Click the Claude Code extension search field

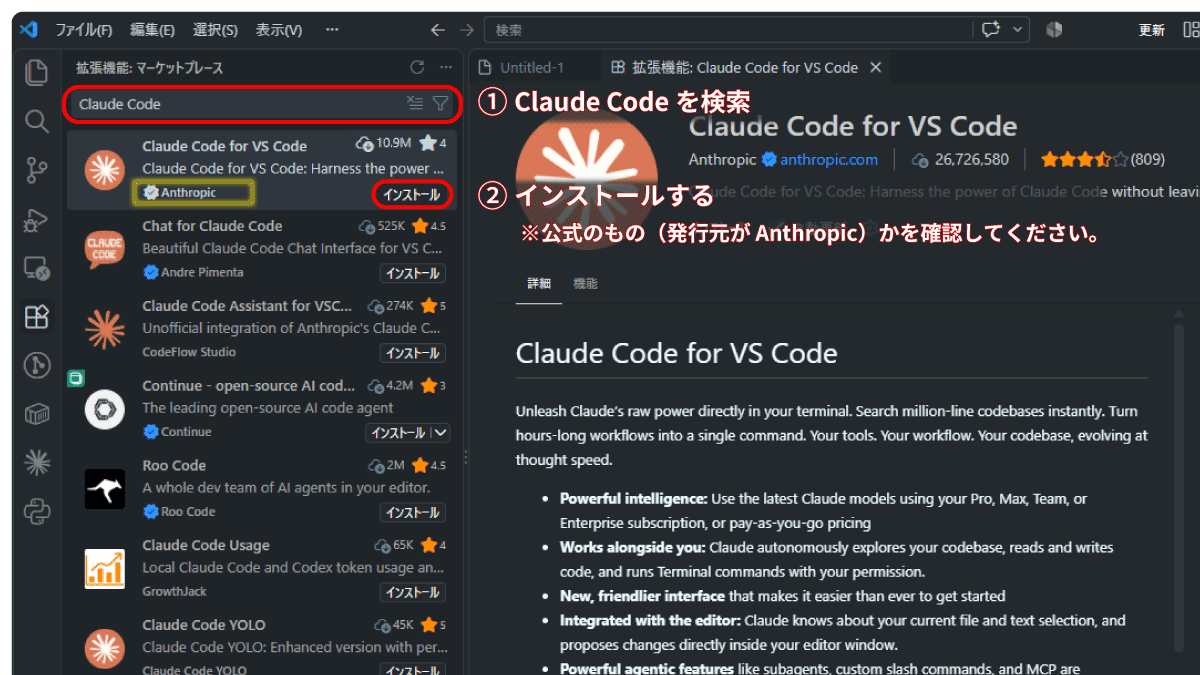point(235,104)
